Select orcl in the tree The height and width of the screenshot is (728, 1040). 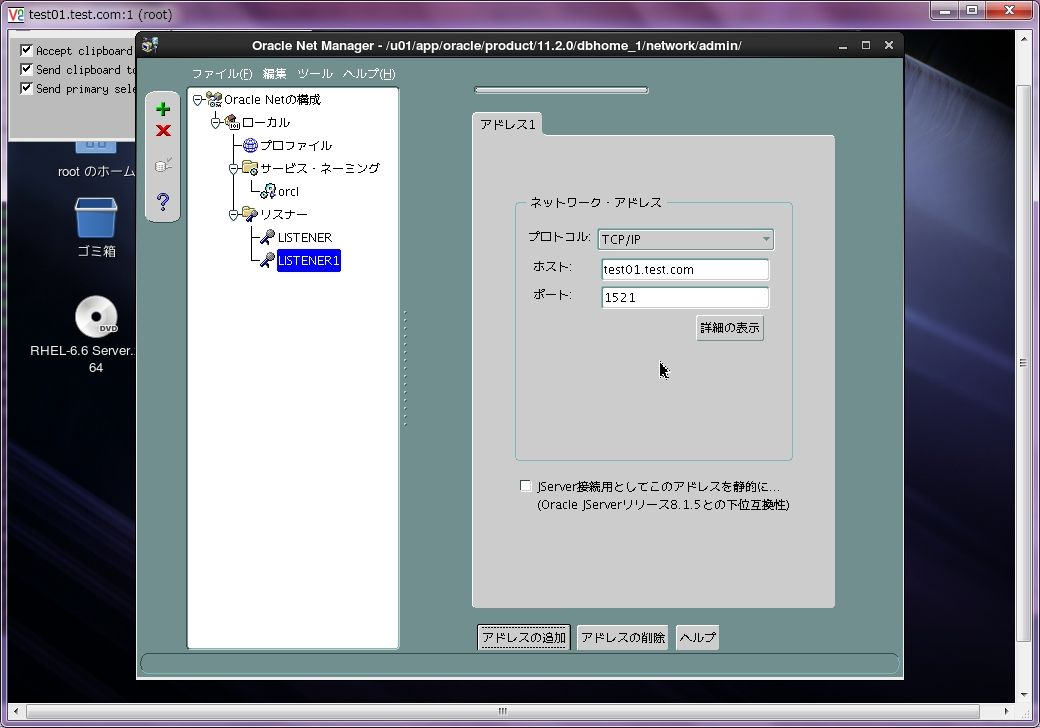[x=288, y=192]
